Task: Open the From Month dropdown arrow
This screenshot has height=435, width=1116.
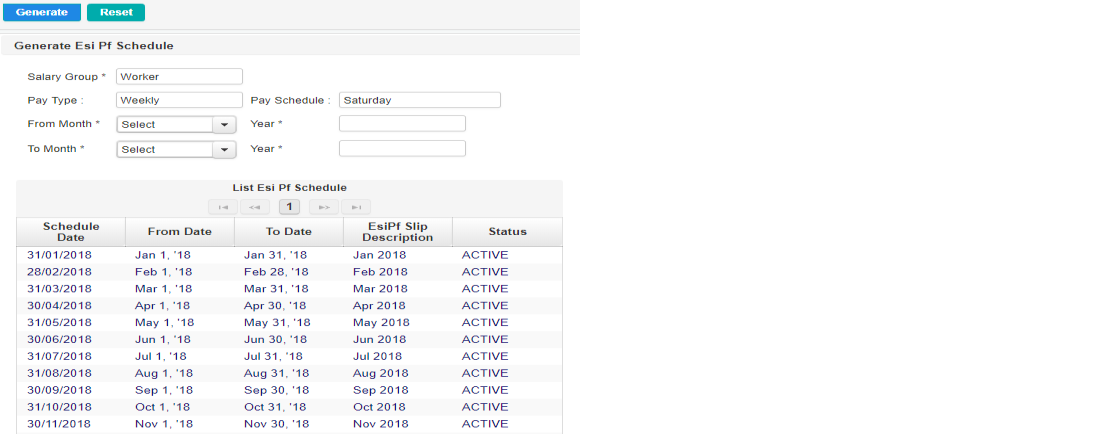Action: point(224,125)
